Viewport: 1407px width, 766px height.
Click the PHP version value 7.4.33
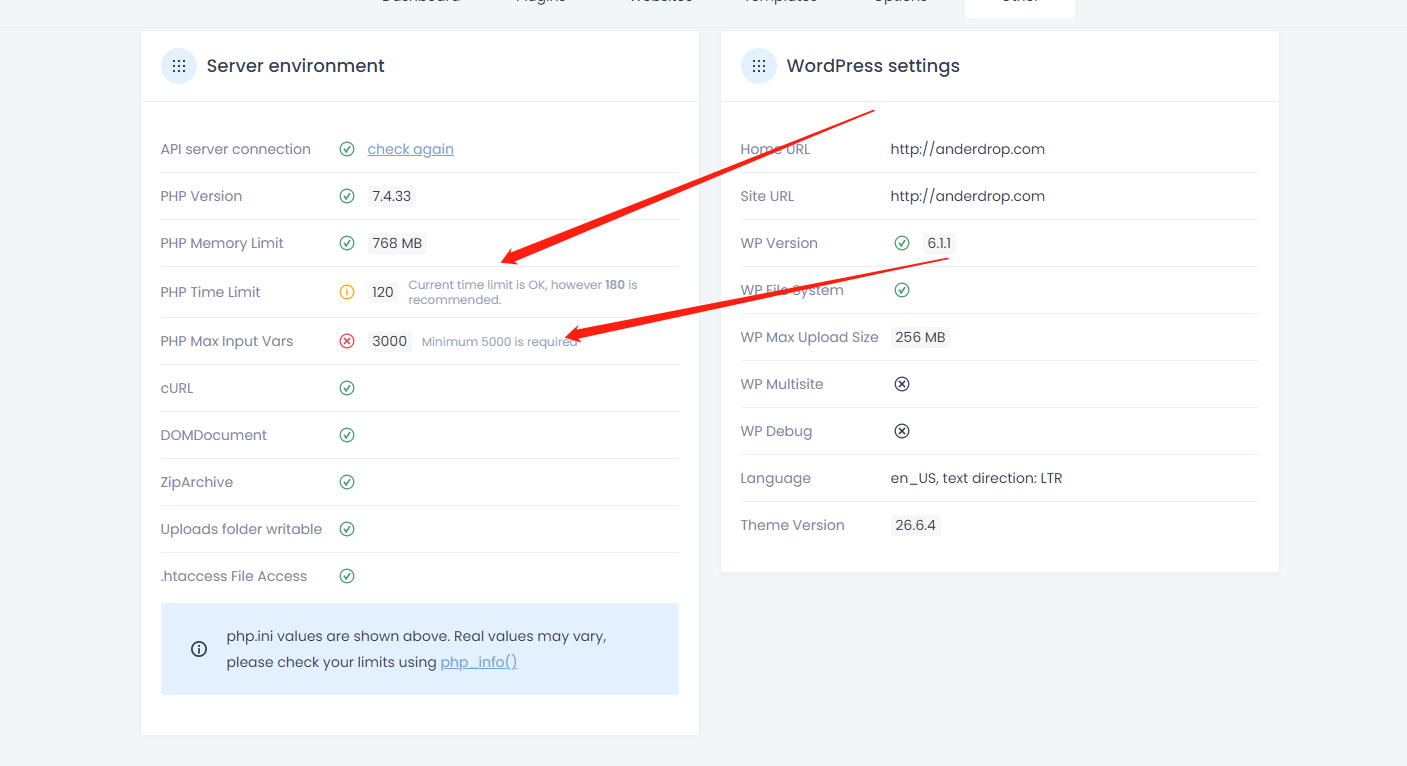tap(392, 196)
